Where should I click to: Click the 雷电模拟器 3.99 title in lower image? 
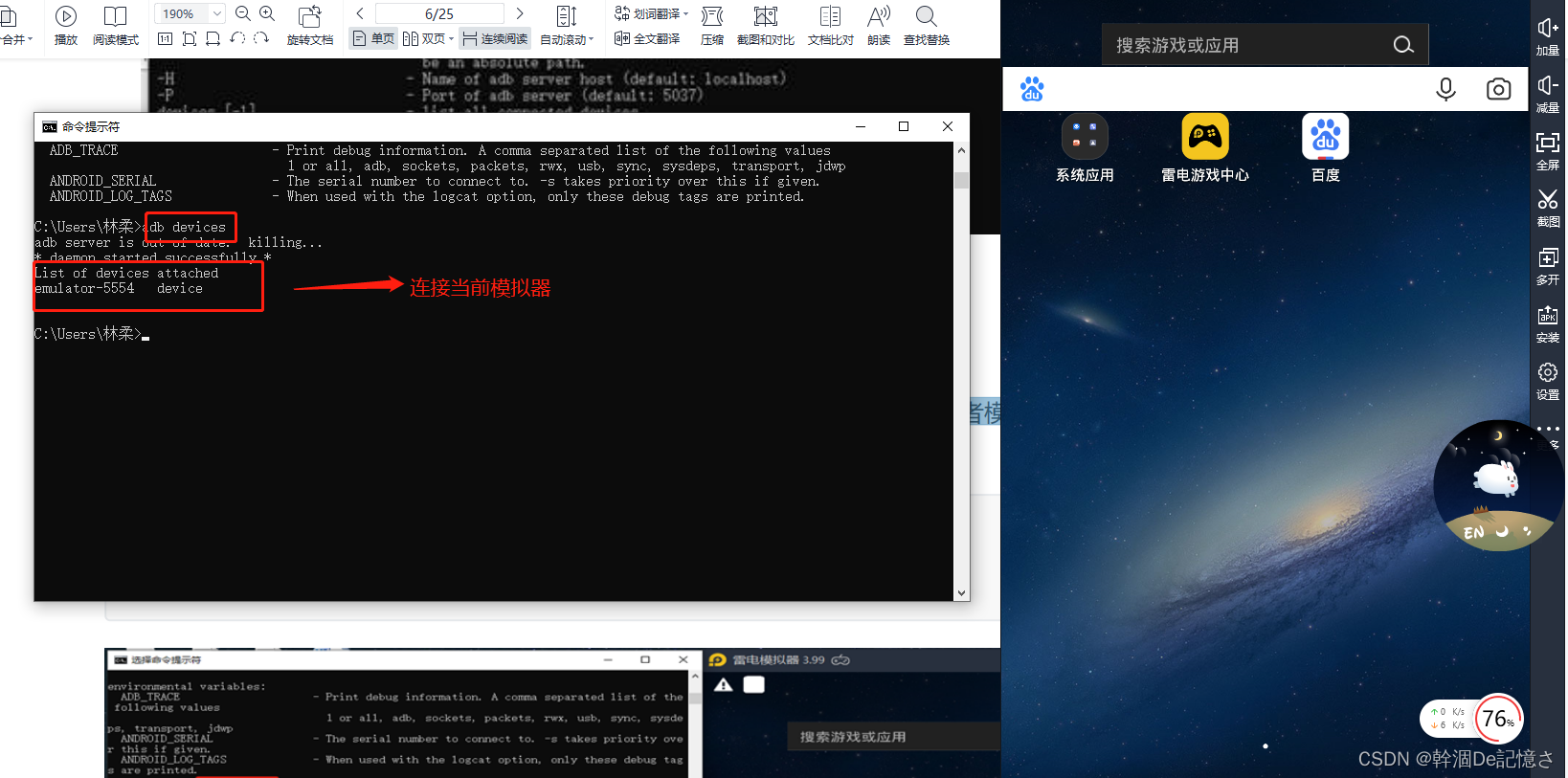point(778,660)
